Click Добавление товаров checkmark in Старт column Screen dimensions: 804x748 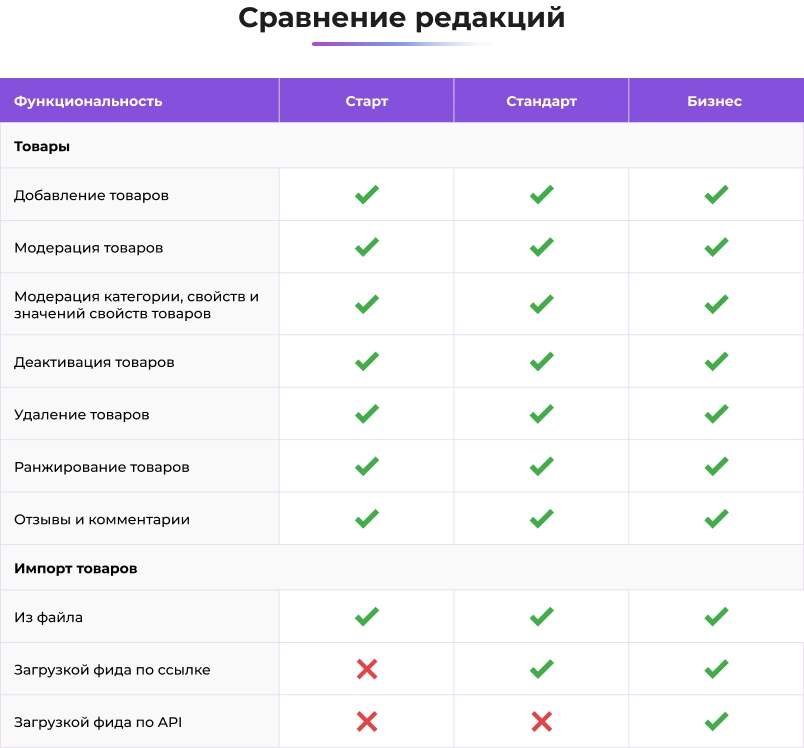tap(367, 194)
